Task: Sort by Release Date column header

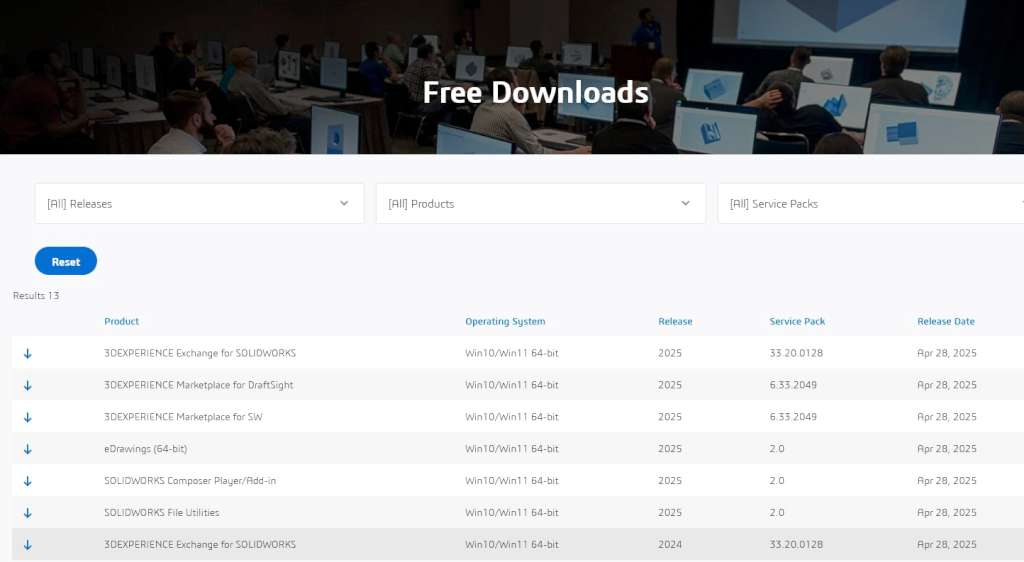Action: pyautogui.click(x=946, y=321)
